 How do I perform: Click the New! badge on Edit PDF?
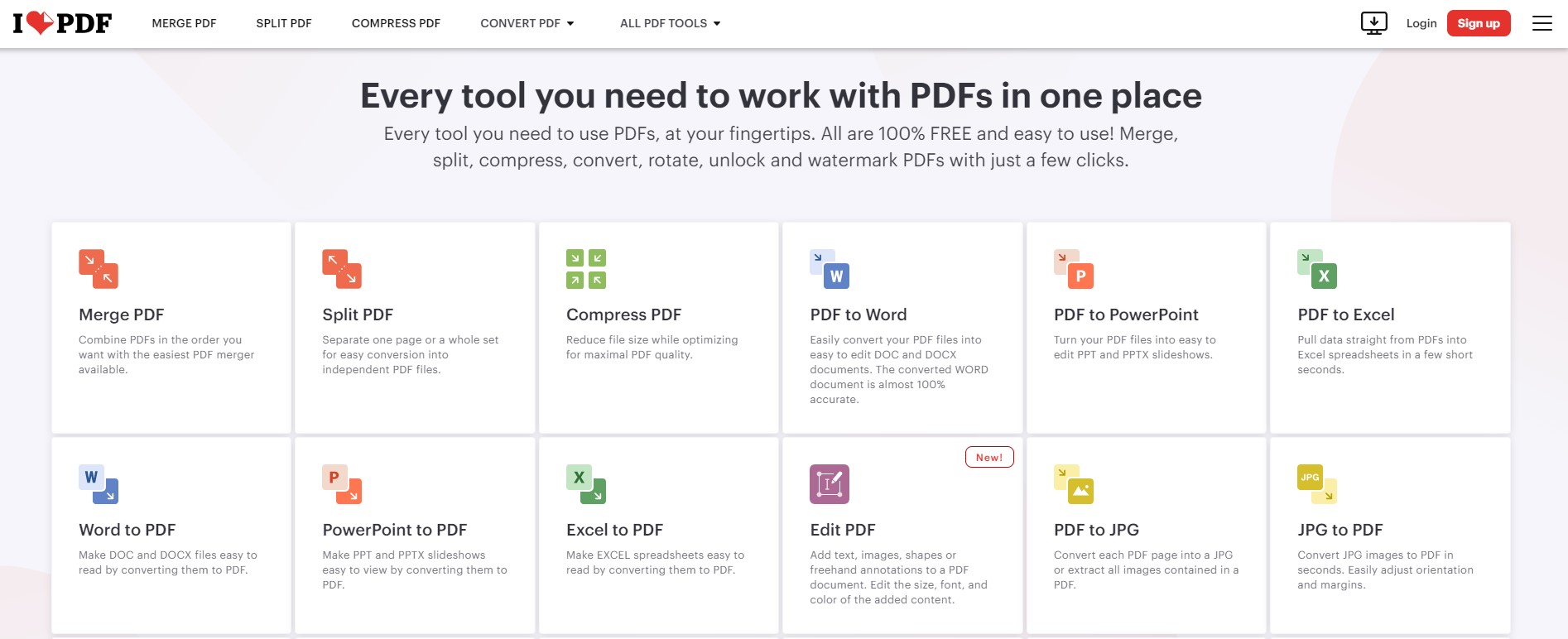pyautogui.click(x=989, y=457)
